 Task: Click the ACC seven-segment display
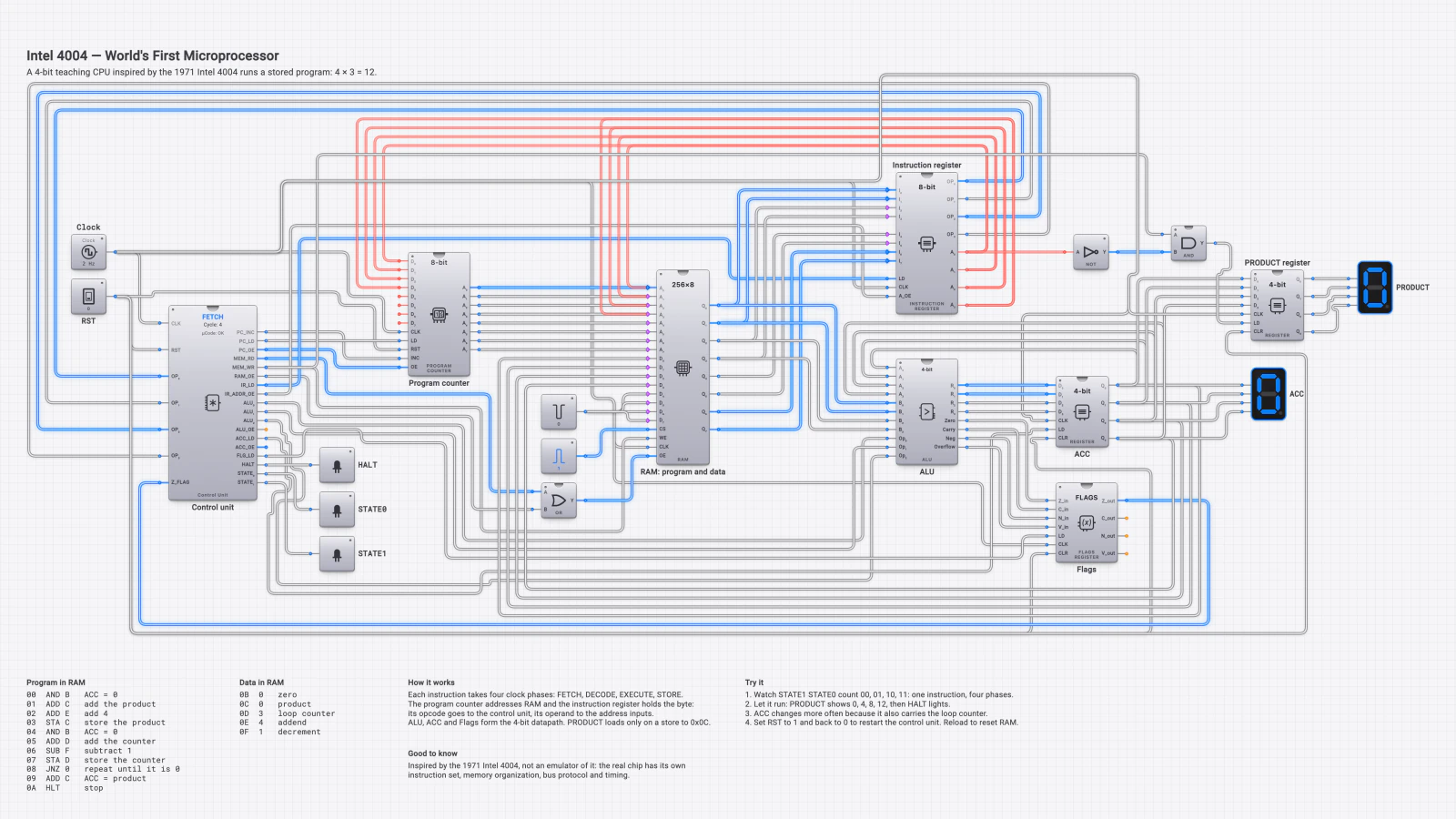pos(1269,394)
